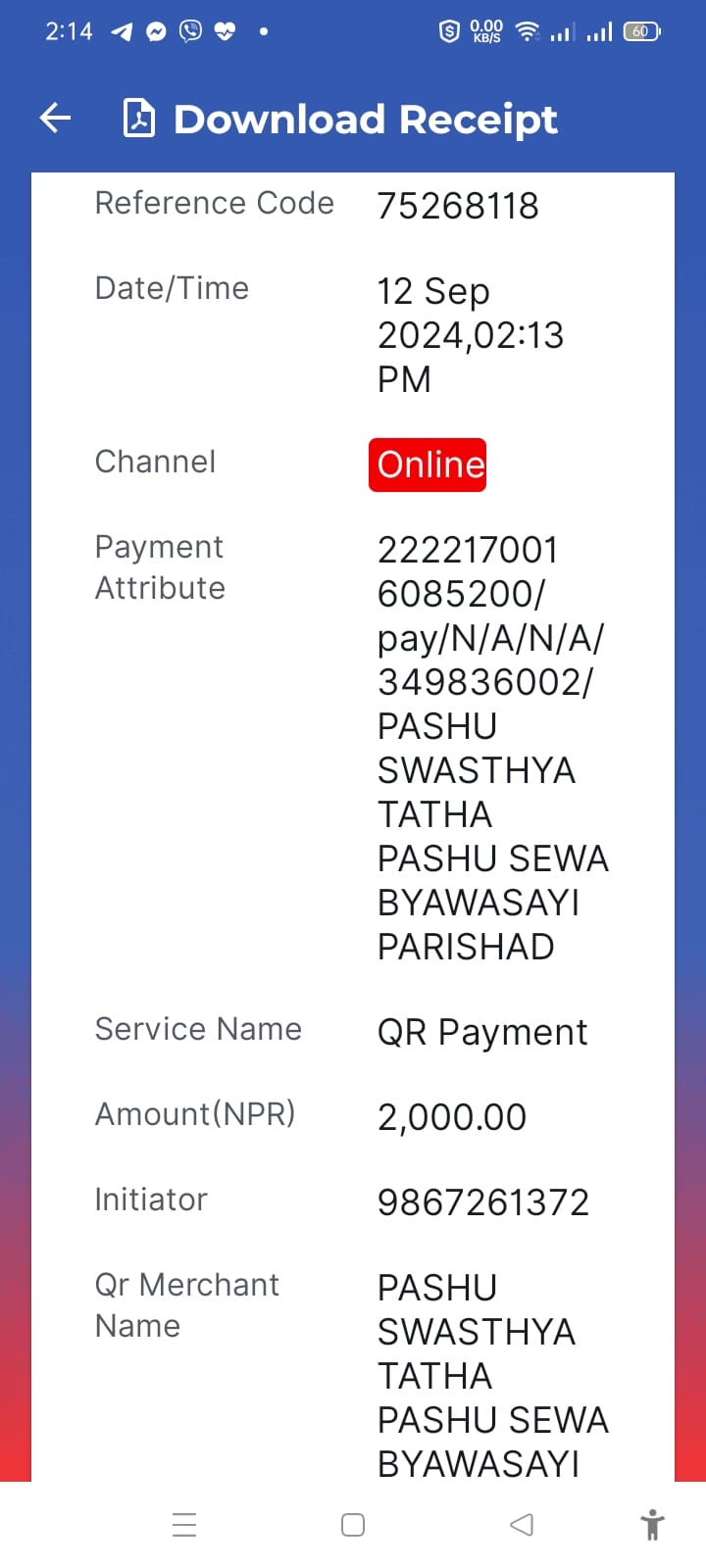Tap the battery level indicator

point(642,31)
